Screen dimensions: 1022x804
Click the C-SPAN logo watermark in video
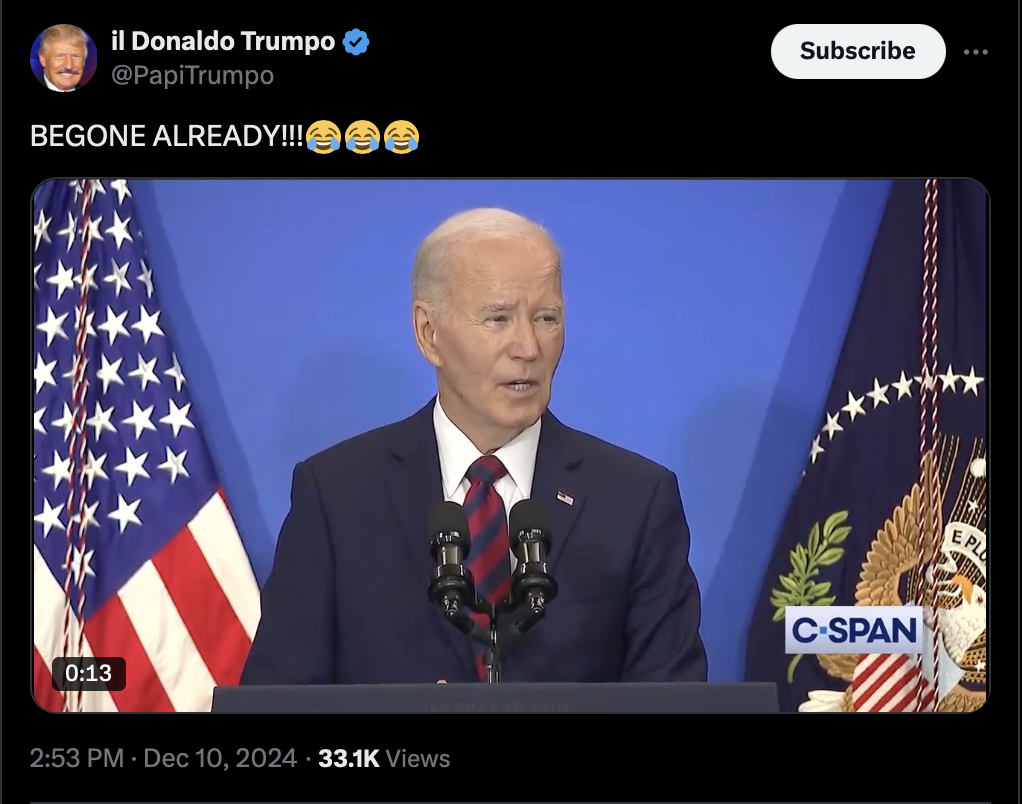coord(854,630)
